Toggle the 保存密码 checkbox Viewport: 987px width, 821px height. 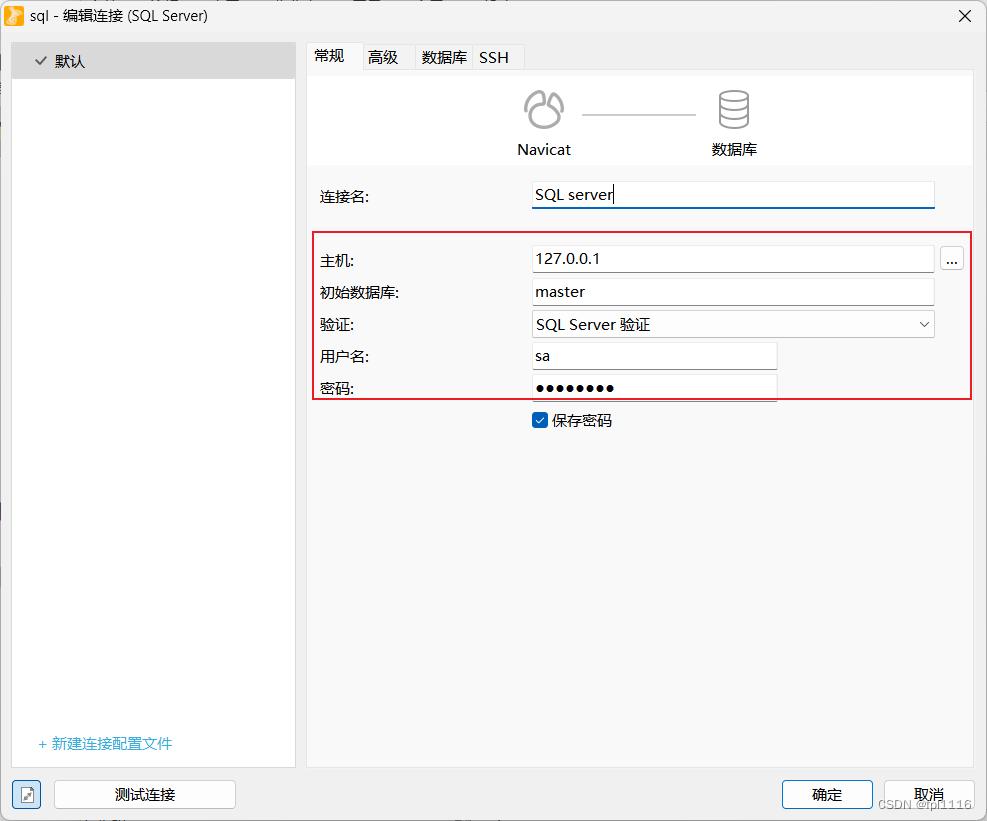coord(539,420)
